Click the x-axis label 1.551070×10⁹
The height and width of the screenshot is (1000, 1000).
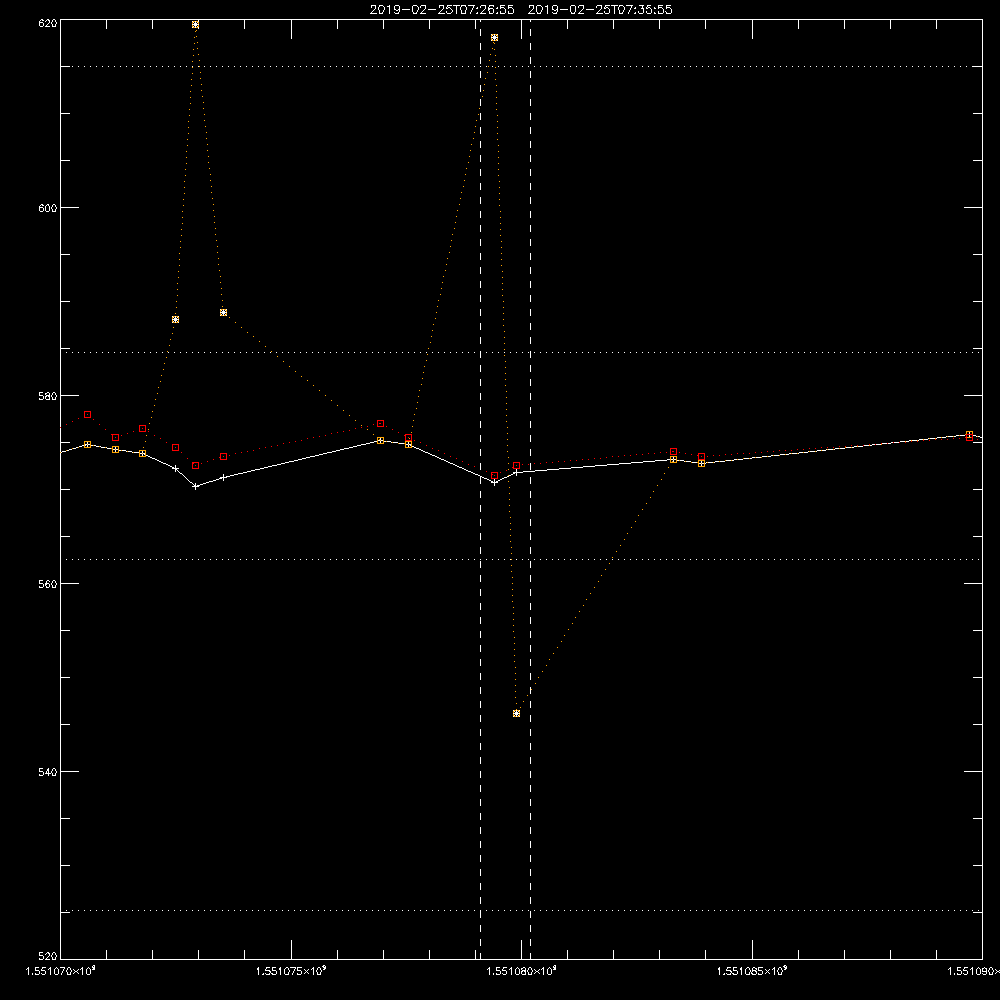click(61, 971)
